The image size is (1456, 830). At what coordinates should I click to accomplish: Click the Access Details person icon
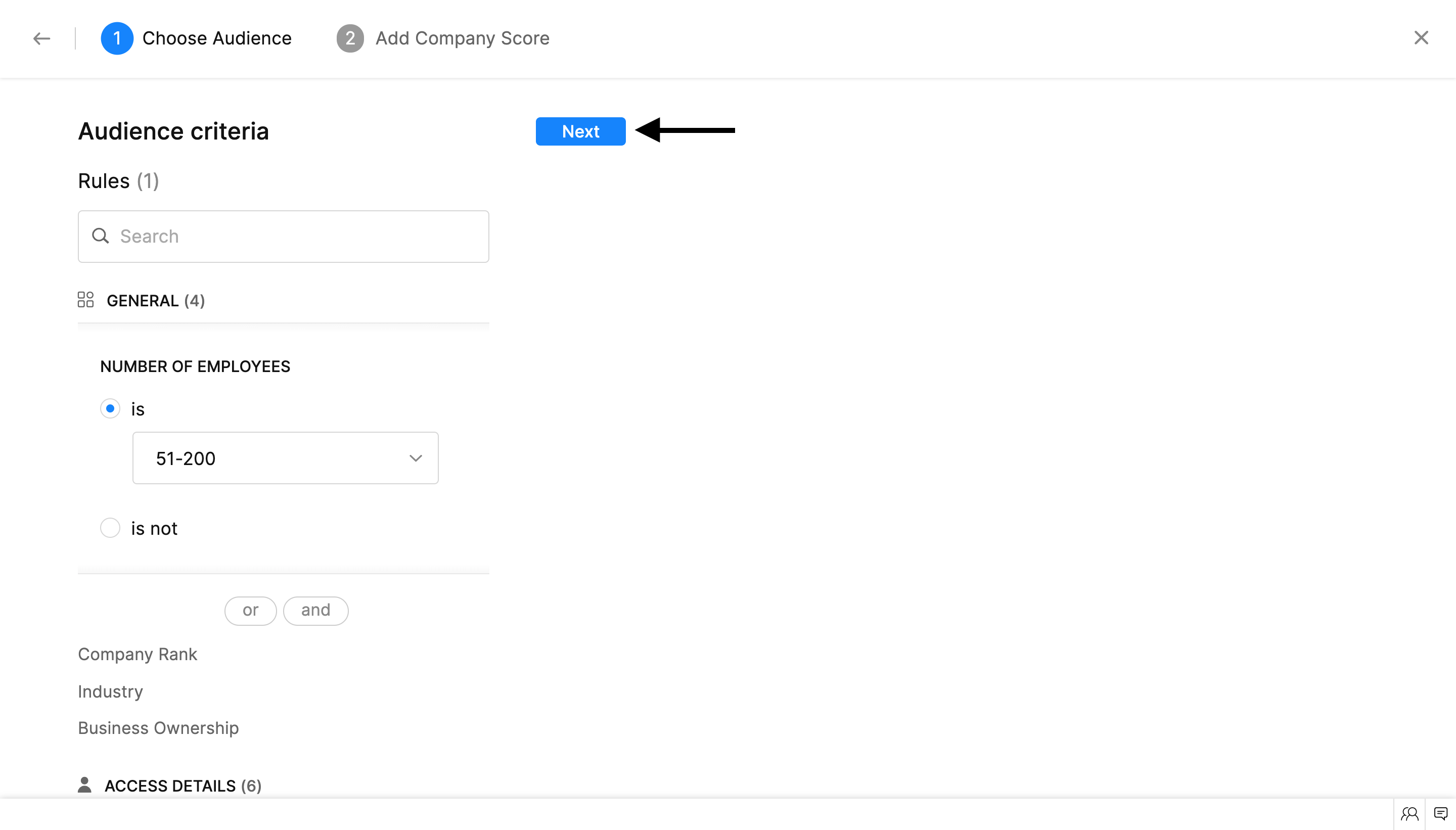tap(84, 785)
